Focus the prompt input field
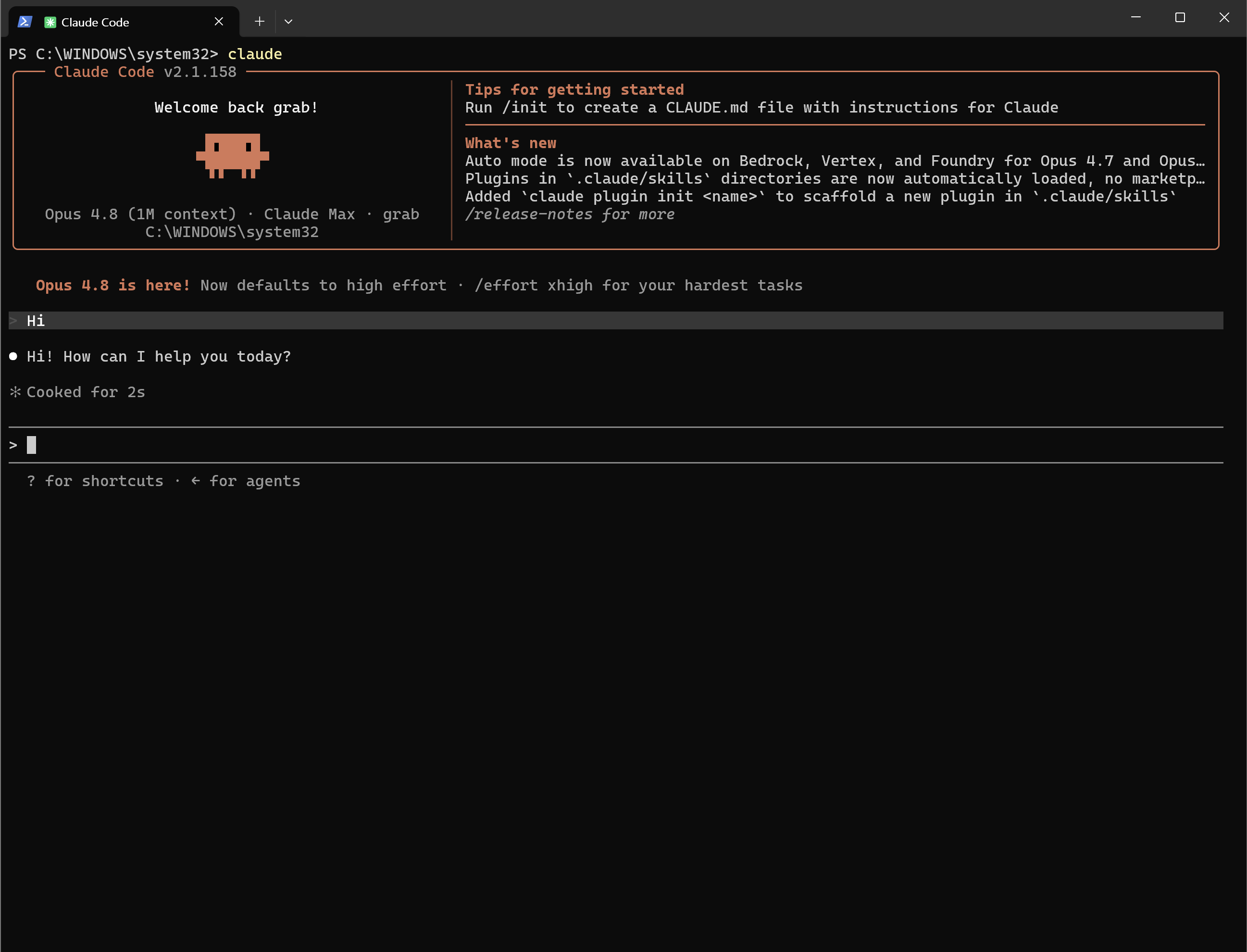The image size is (1247, 952). coord(616,445)
